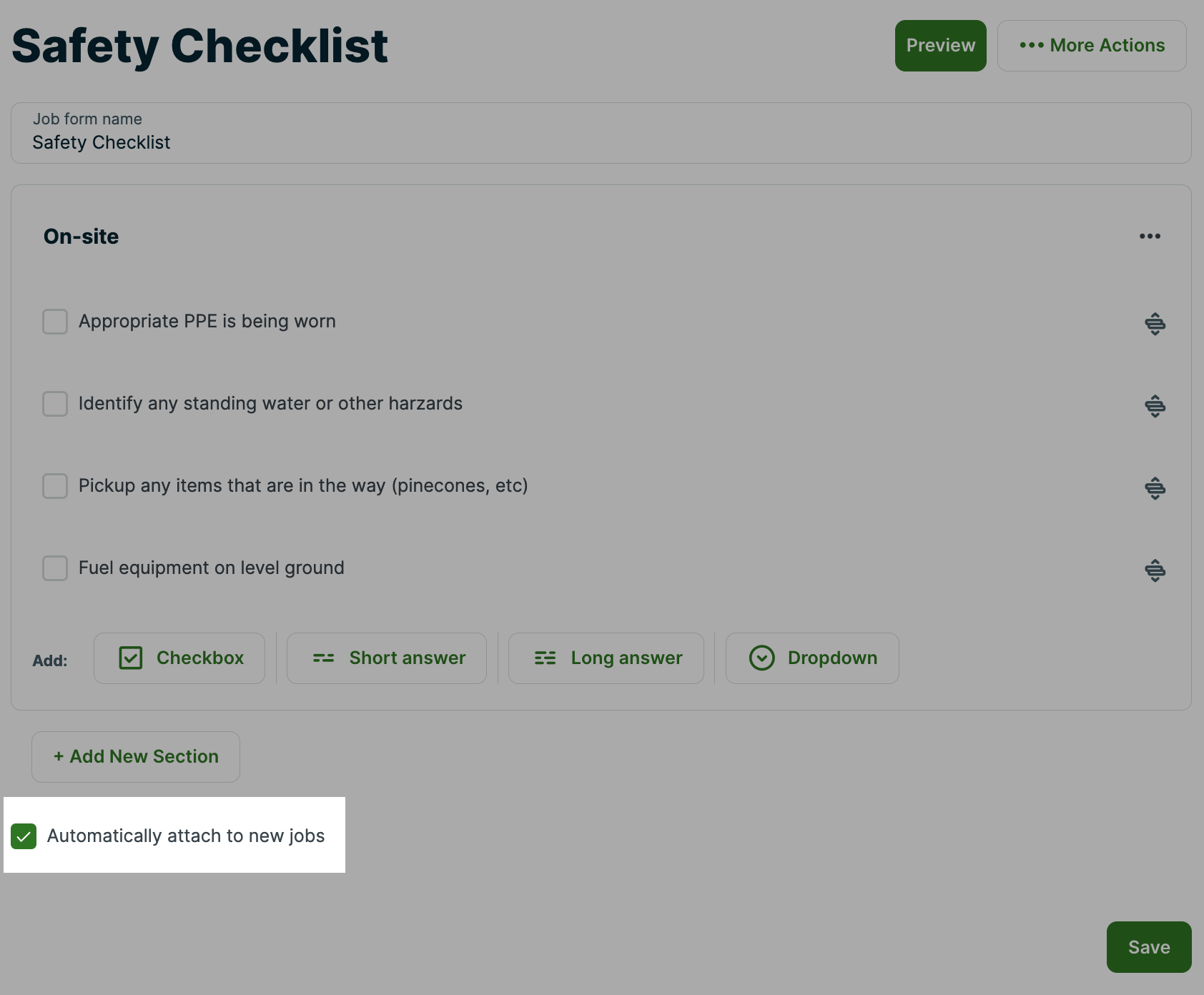This screenshot has height=995, width=1204.
Task: Click the drag handle for Appropriate PPE item
Action: point(1155,324)
